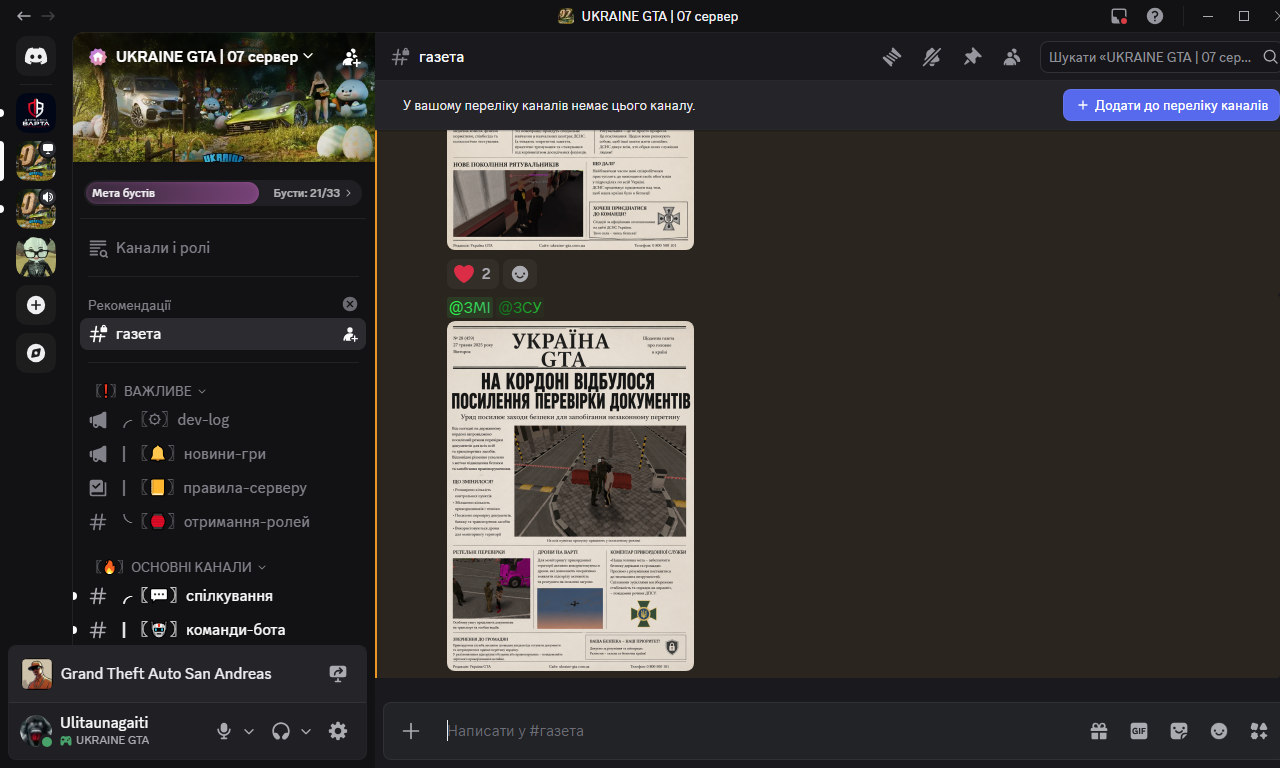The height and width of the screenshot is (768, 1280).
Task: Click the @ЗСУ role mention
Action: coord(520,308)
